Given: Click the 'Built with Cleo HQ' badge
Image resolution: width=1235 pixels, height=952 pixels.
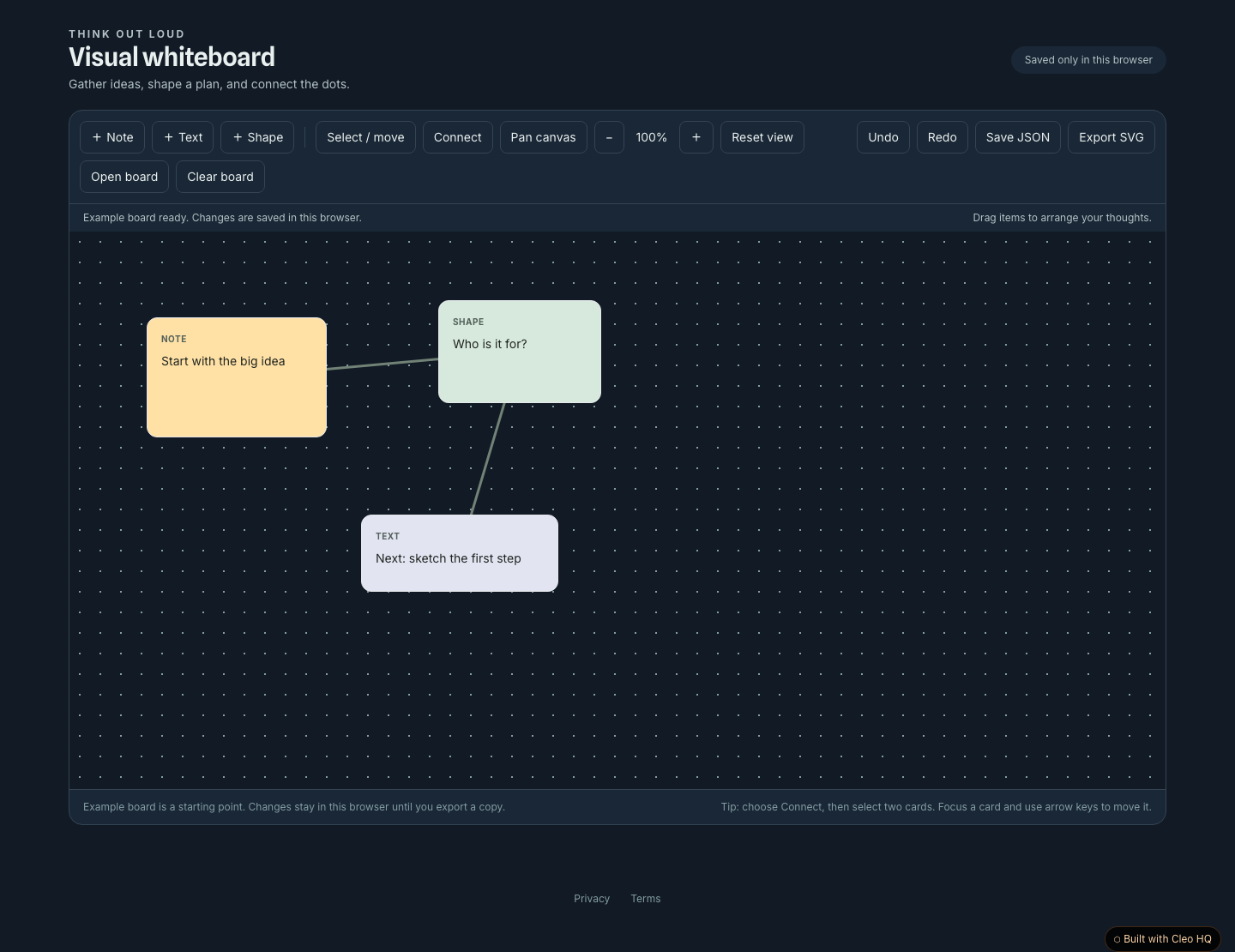Looking at the screenshot, I should click(x=1163, y=939).
